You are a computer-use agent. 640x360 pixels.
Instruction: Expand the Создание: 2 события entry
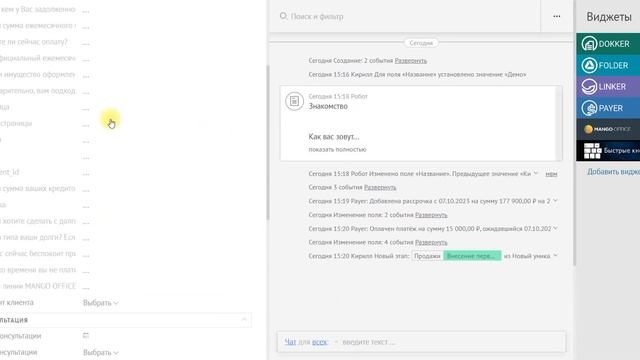[411, 60]
